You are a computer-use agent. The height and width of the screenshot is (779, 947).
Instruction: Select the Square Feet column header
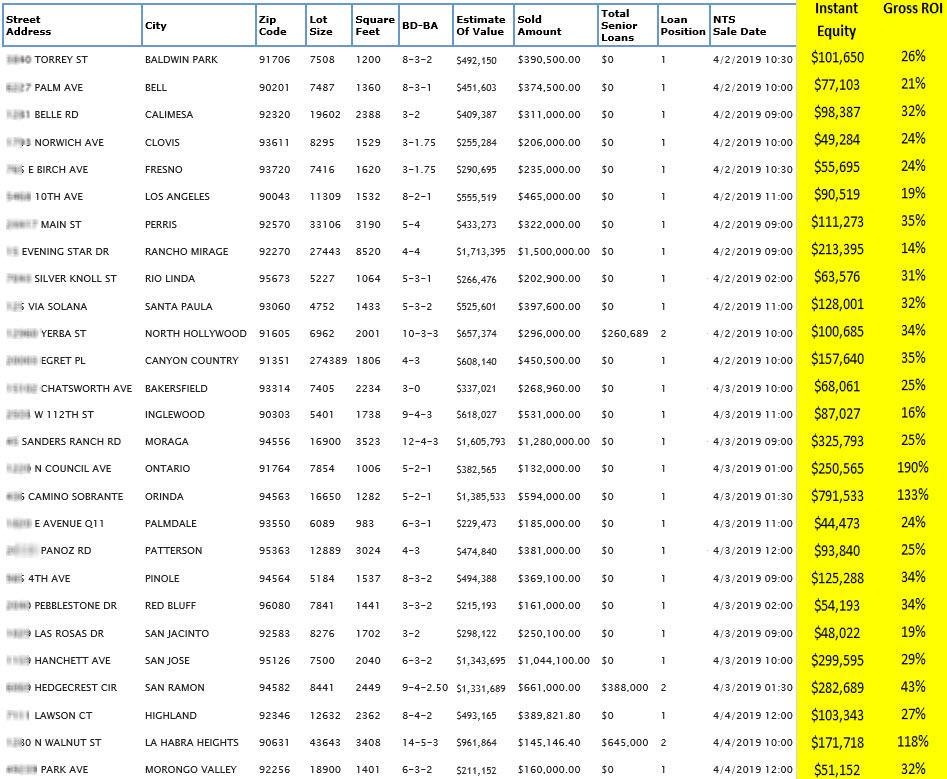pyautogui.click(x=375, y=25)
